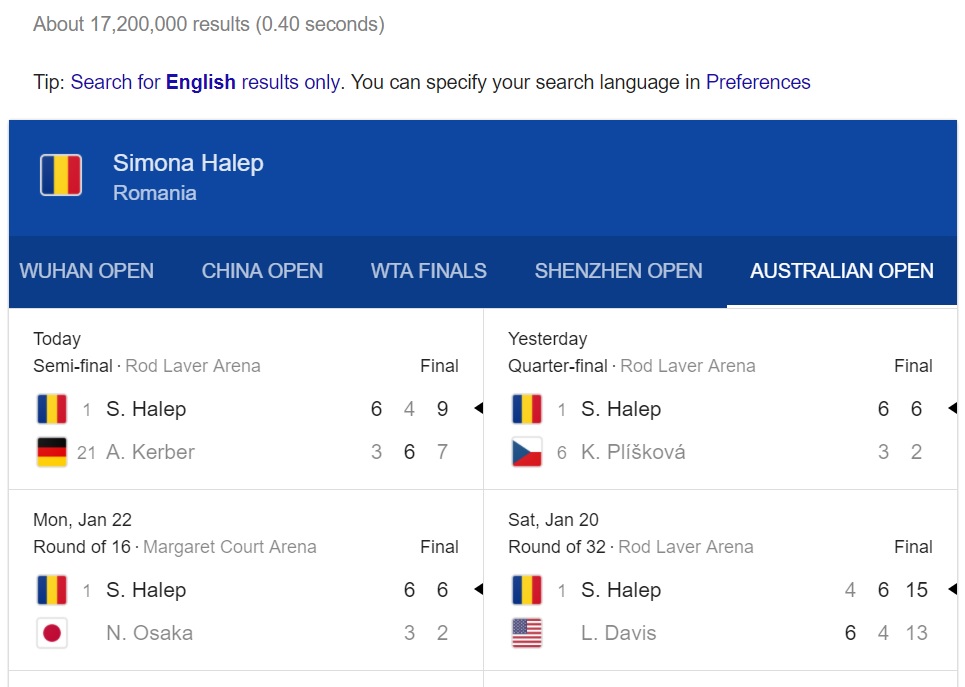Click Japan flag next to N. Osaka
Viewport: 965px width, 687px height.
pyautogui.click(x=52, y=633)
